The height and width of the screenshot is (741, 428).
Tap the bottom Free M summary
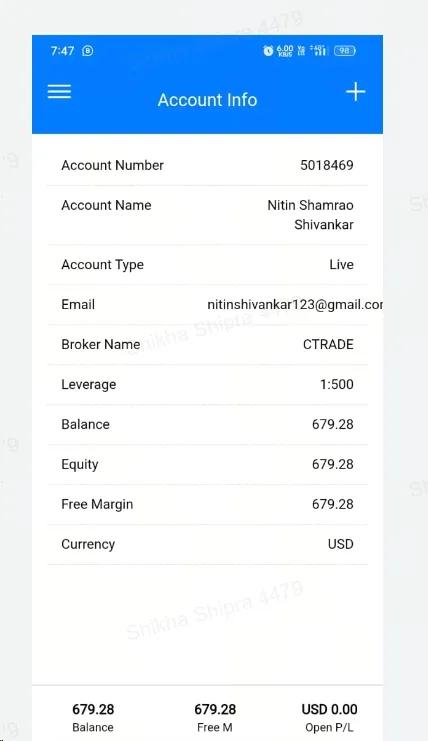pyautogui.click(x=215, y=717)
